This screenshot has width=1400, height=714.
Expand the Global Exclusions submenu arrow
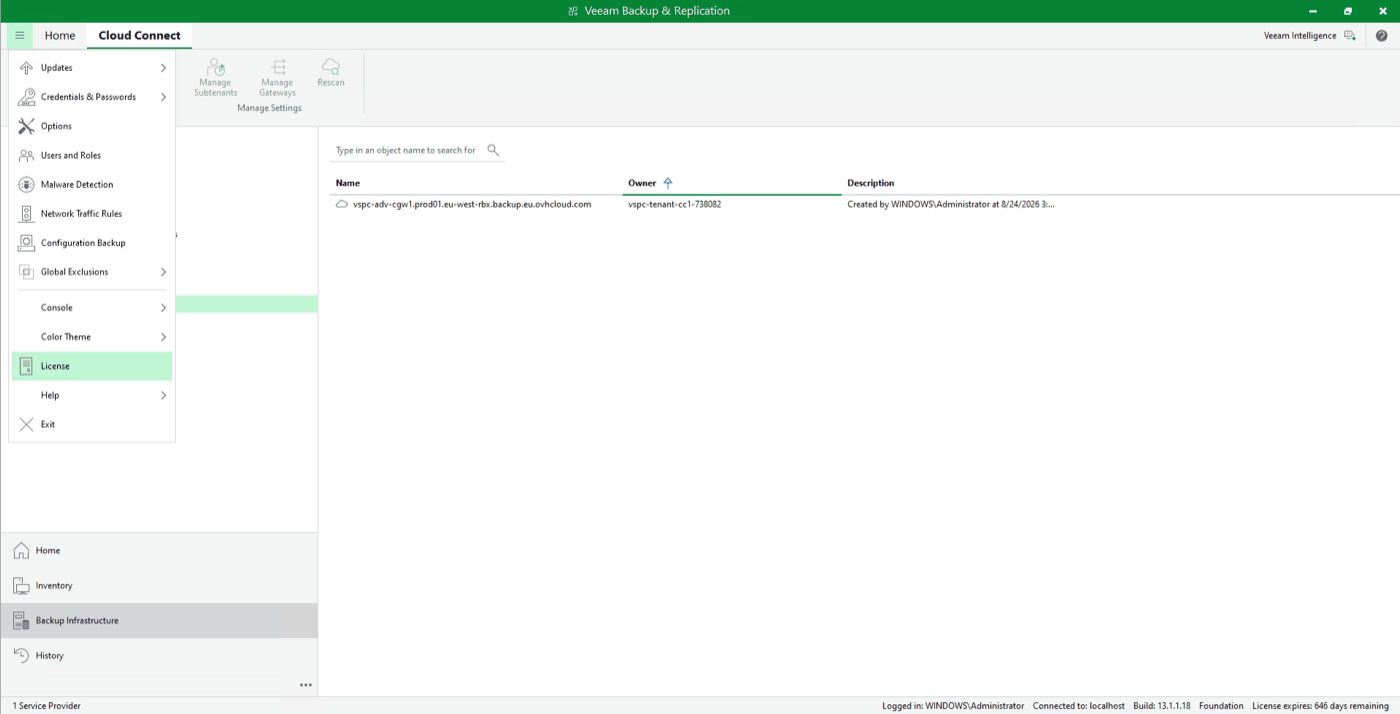[163, 272]
